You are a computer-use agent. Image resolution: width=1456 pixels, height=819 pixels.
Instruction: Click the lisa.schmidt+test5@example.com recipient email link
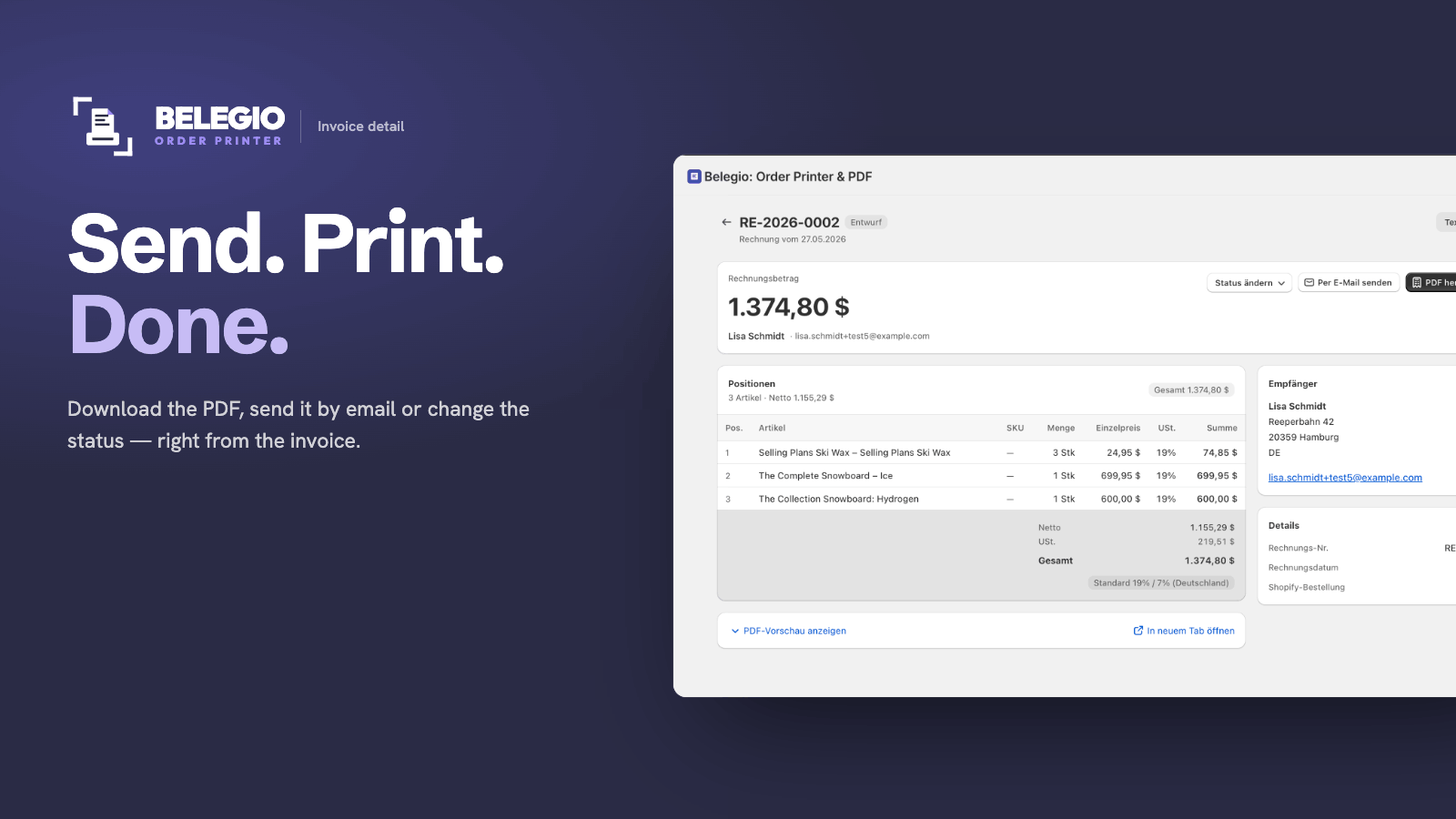click(x=1345, y=478)
